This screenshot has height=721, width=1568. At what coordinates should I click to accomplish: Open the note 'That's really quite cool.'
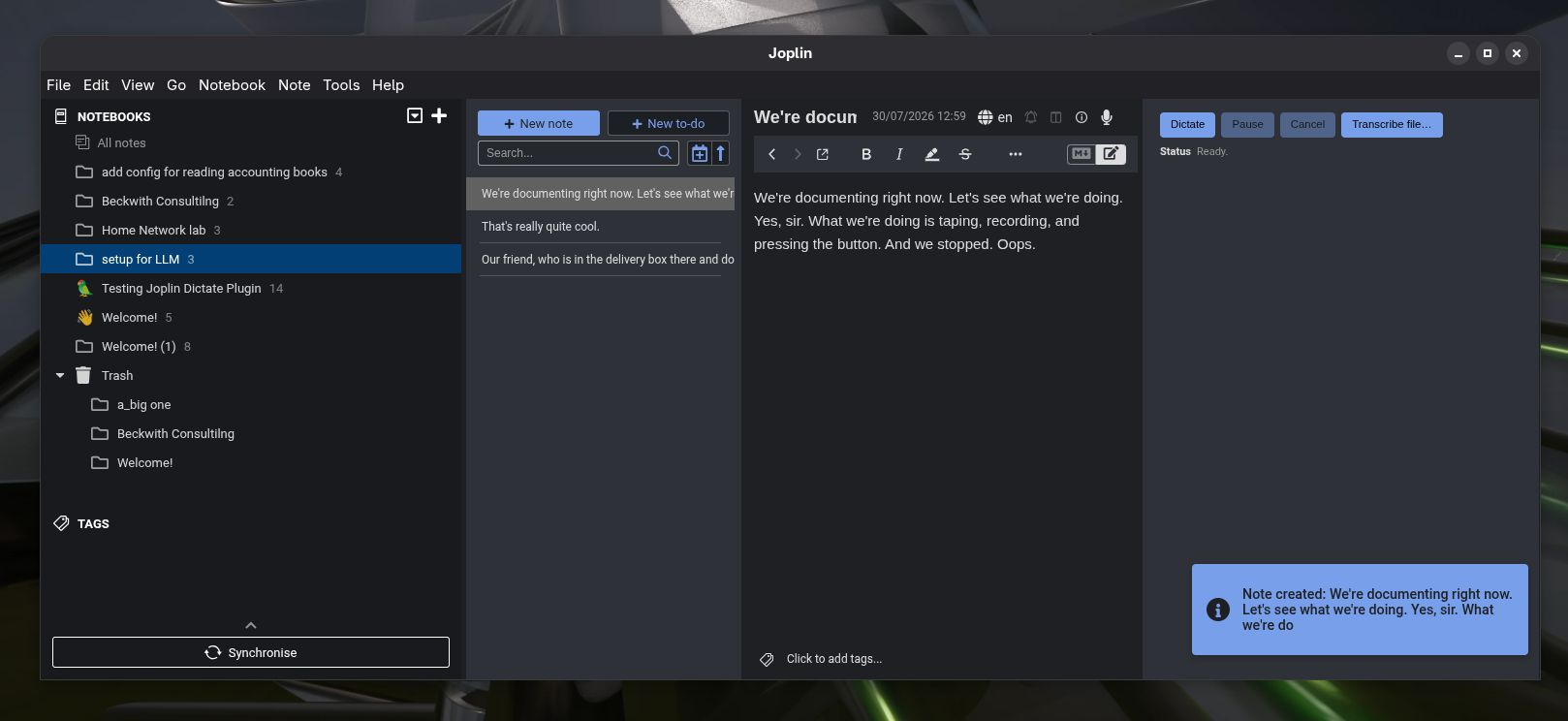(x=601, y=227)
